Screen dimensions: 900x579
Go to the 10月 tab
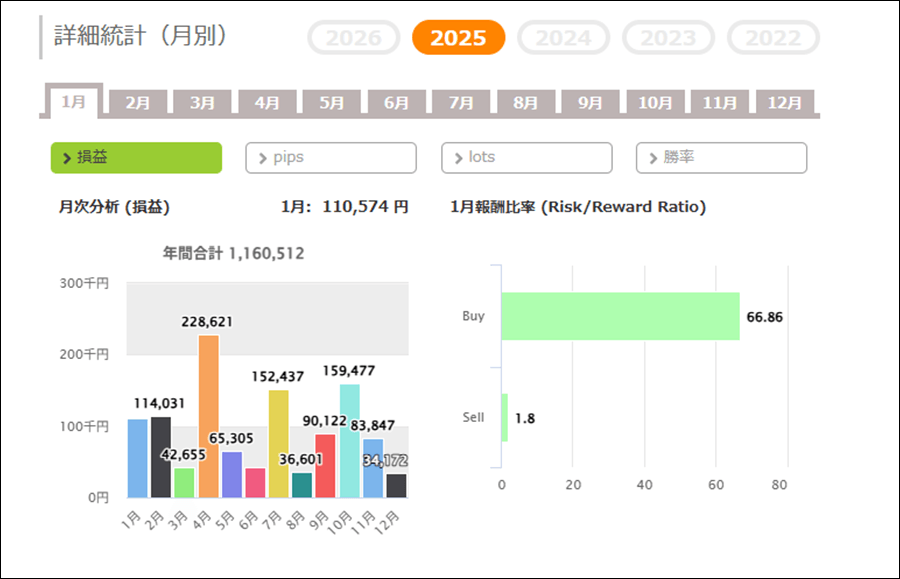tap(655, 102)
